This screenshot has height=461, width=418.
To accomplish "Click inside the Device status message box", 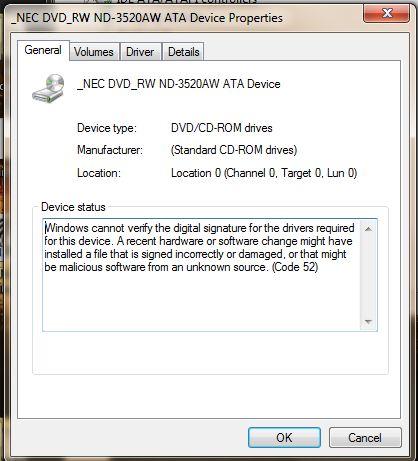I will coord(202,275).
